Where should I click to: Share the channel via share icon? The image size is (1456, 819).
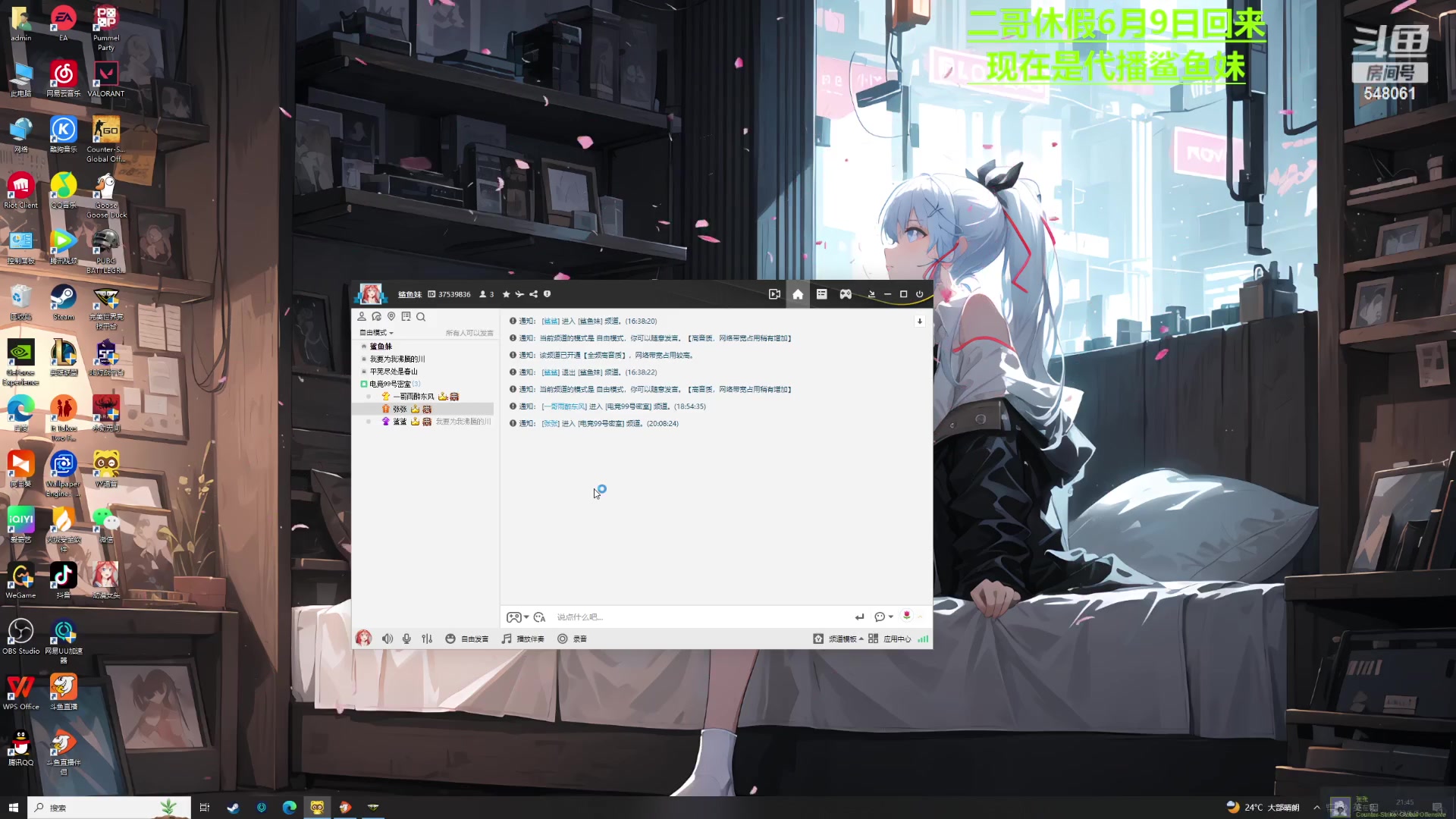click(533, 294)
